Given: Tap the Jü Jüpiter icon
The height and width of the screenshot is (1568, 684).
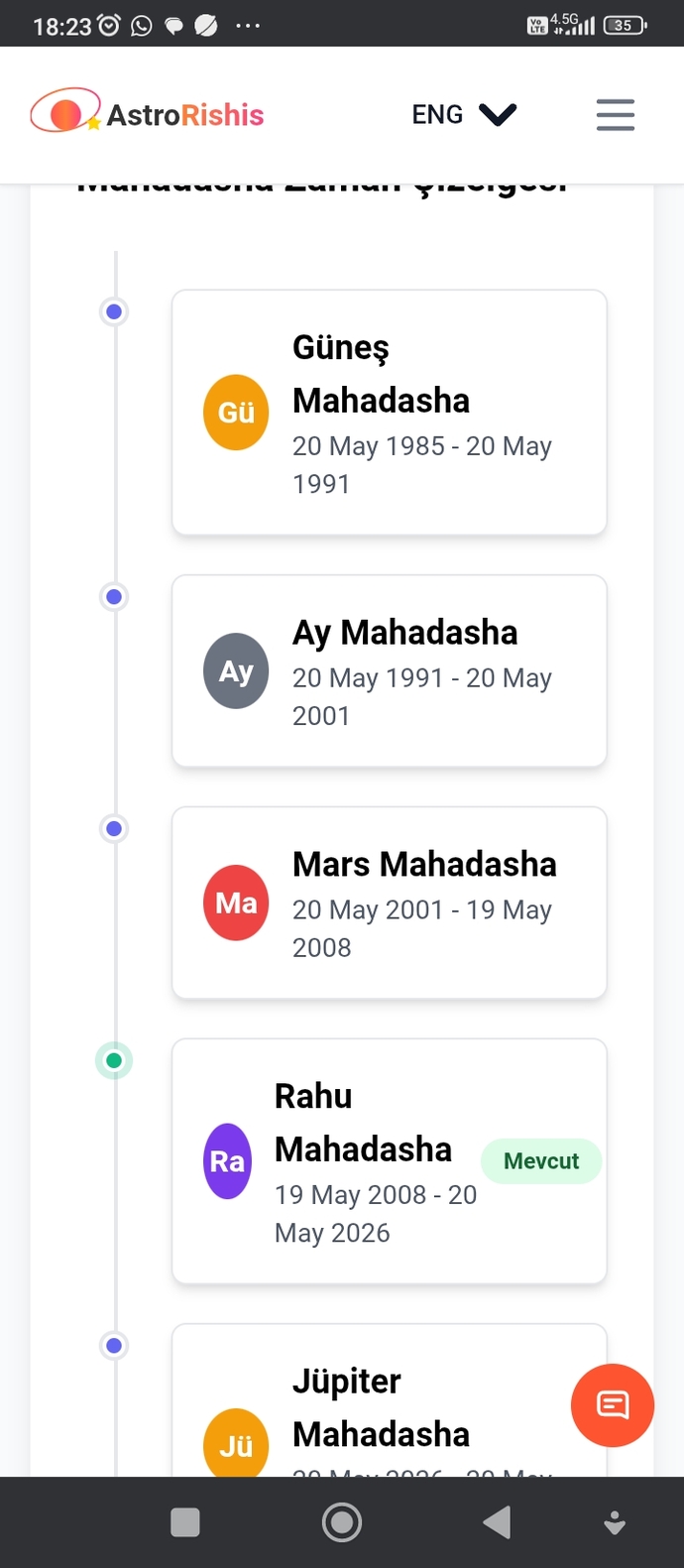Looking at the screenshot, I should click(236, 1444).
